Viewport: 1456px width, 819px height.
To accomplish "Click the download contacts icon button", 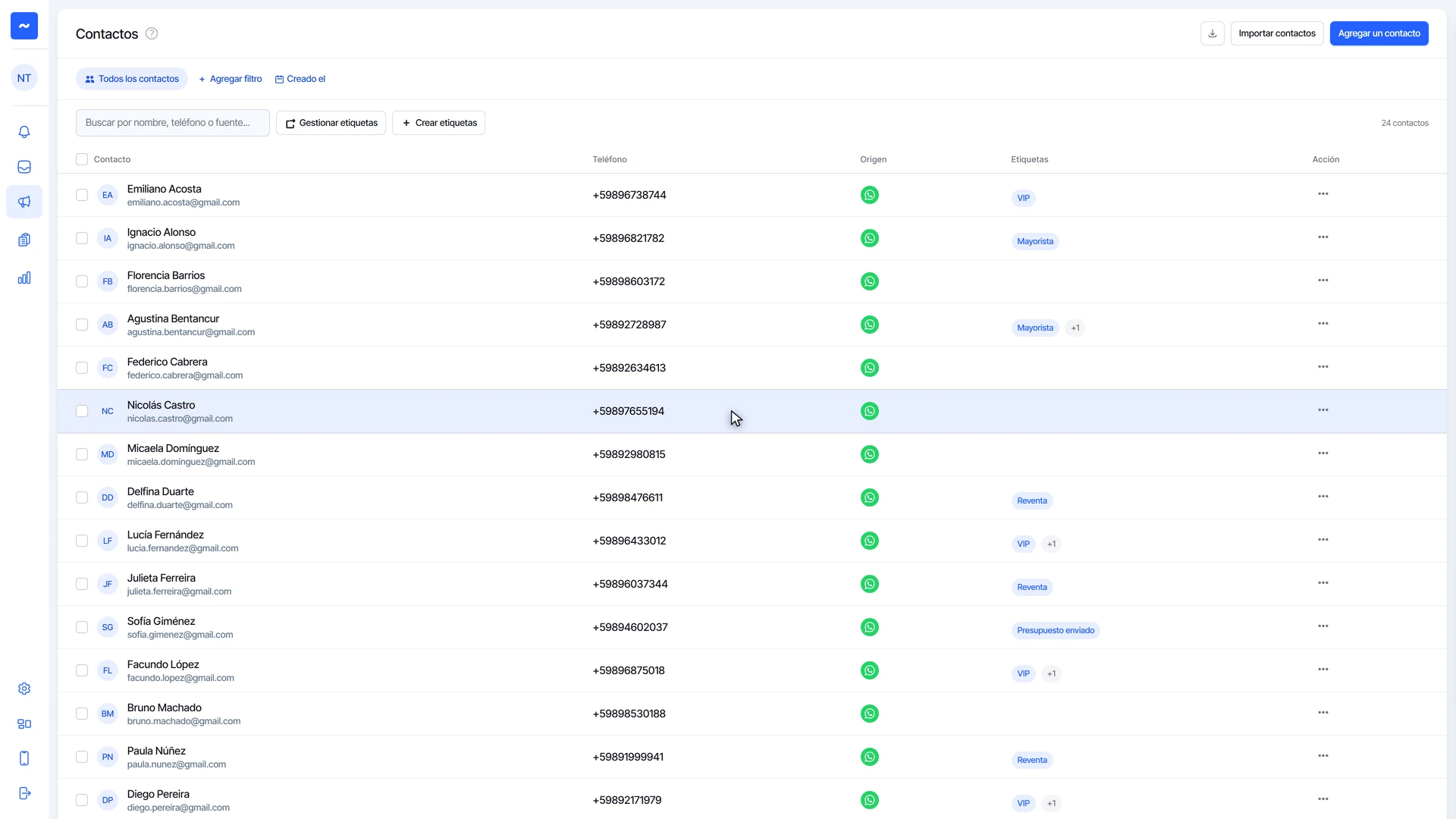I will point(1212,33).
